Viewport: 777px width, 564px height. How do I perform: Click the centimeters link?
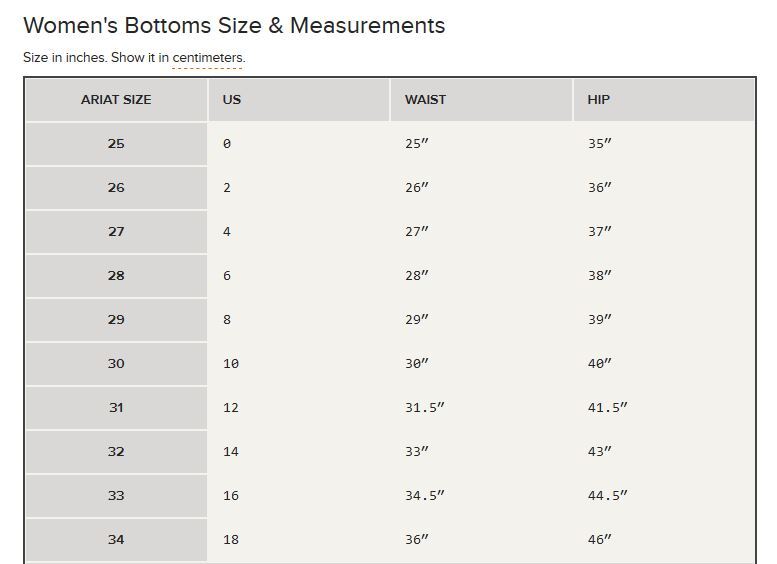tap(208, 57)
